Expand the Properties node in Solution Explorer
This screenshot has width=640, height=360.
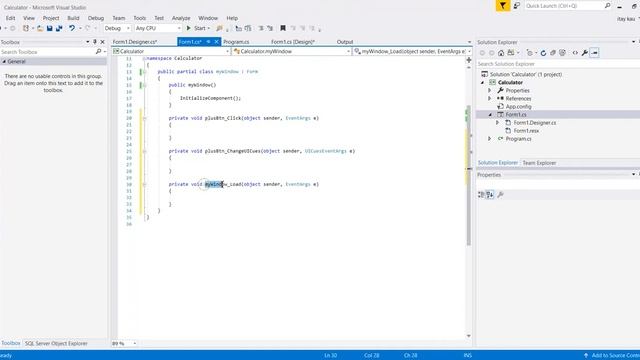(490, 91)
